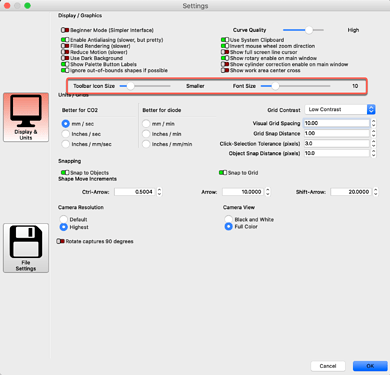390x375 pixels.
Task: Click the Ctrl-Arrow increment field
Action: point(135,192)
